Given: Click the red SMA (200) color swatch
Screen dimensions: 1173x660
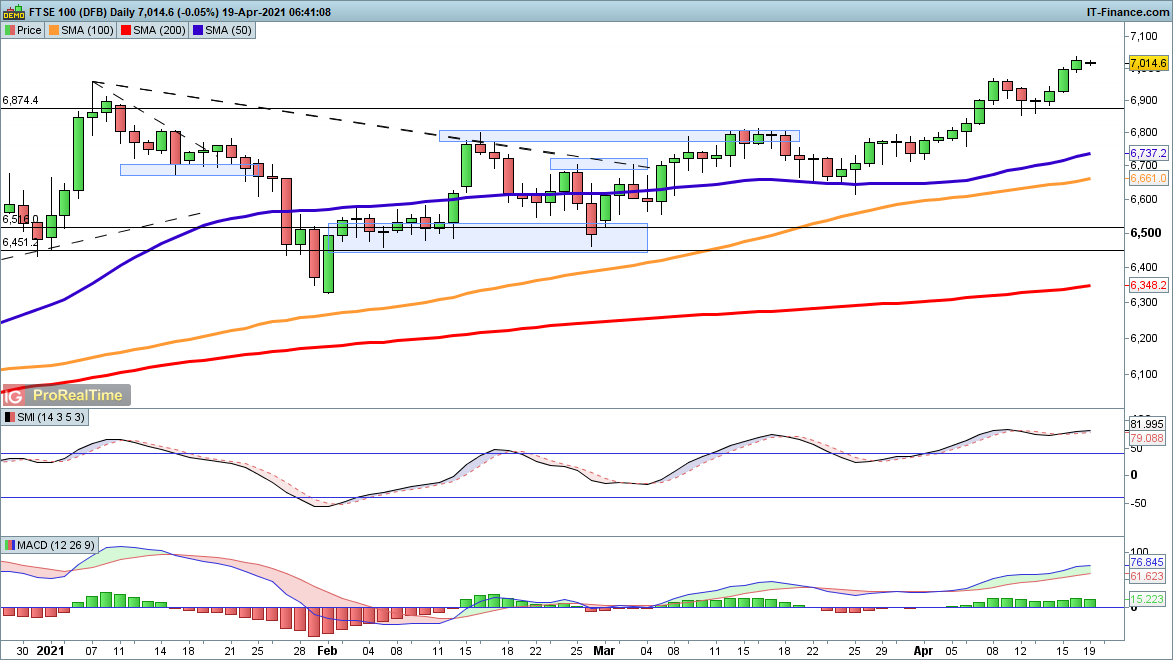Looking at the screenshot, I should pyautogui.click(x=128, y=30).
